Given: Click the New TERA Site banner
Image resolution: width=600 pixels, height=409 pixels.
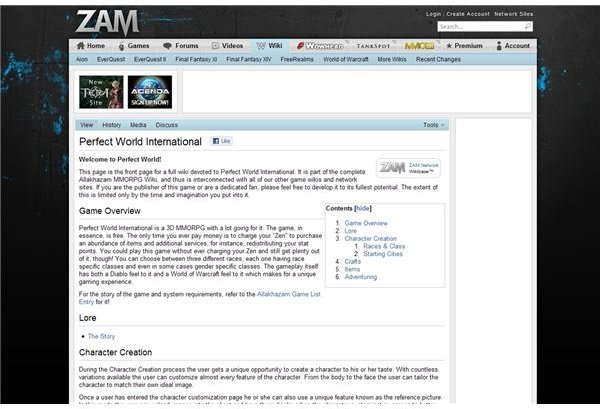Looking at the screenshot, I should (101, 92).
